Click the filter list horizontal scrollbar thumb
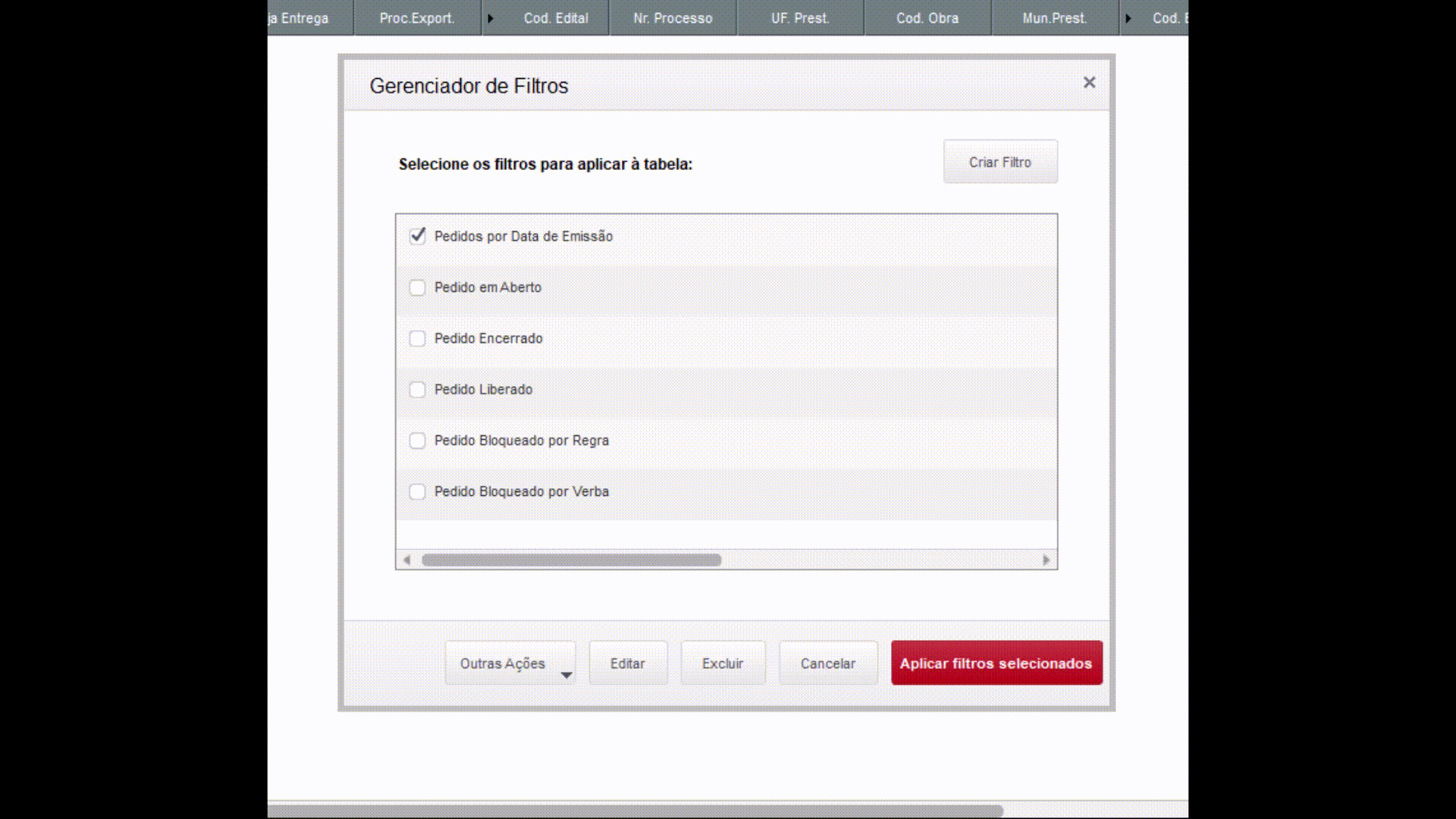 click(571, 560)
